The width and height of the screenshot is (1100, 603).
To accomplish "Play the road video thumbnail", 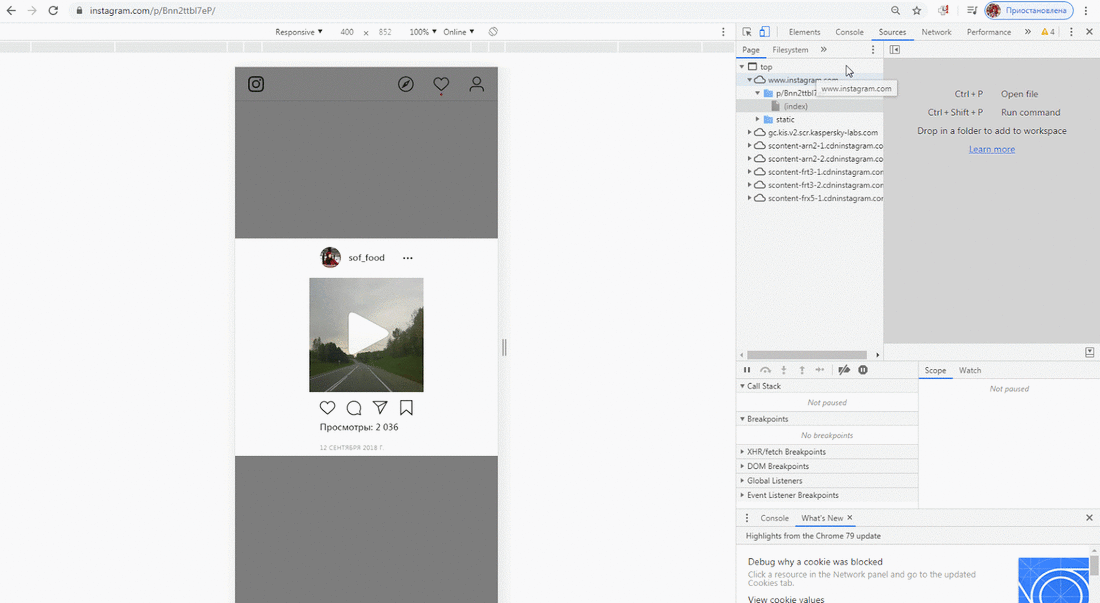I will 366,334.
